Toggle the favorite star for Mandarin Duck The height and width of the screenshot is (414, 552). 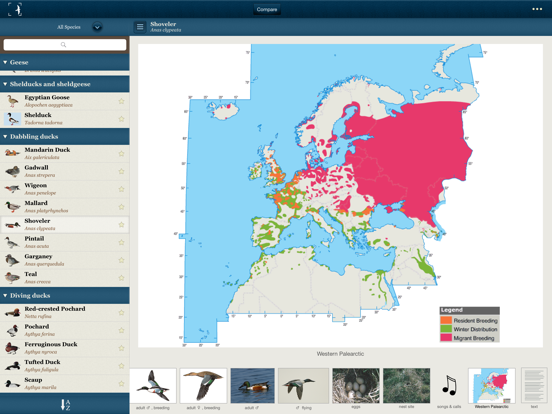click(x=121, y=153)
